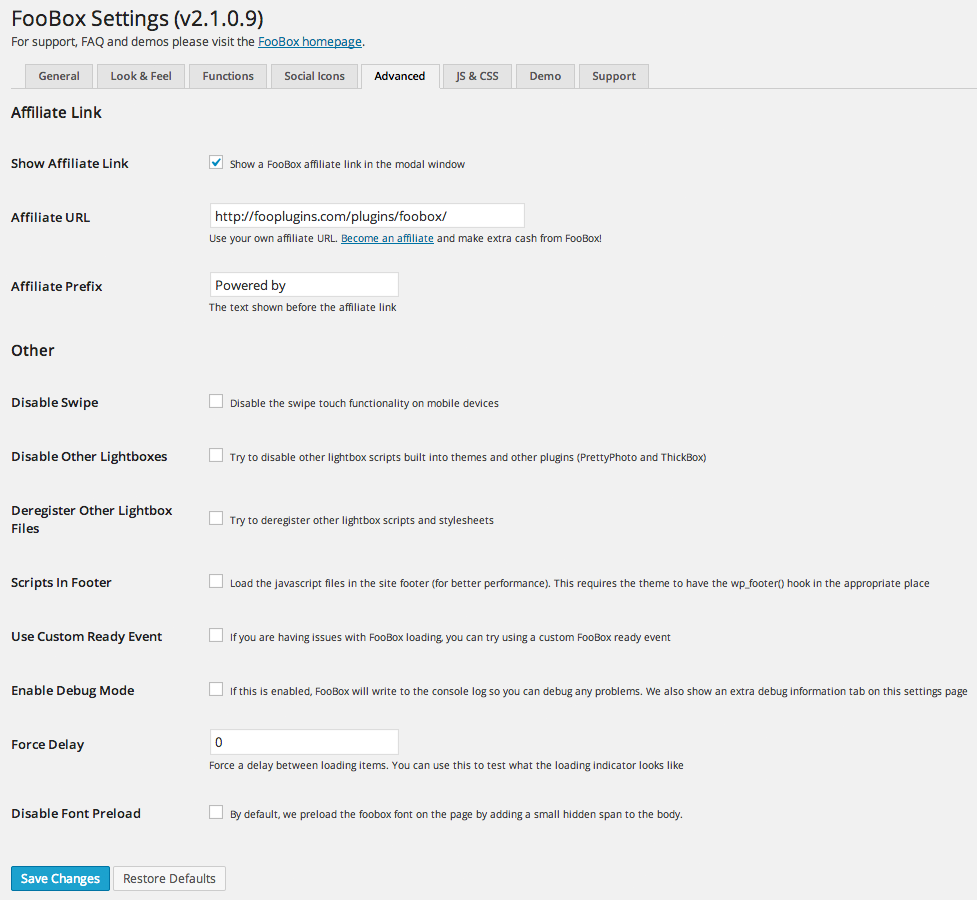Open the Functions tab
977x900 pixels.
228,76
